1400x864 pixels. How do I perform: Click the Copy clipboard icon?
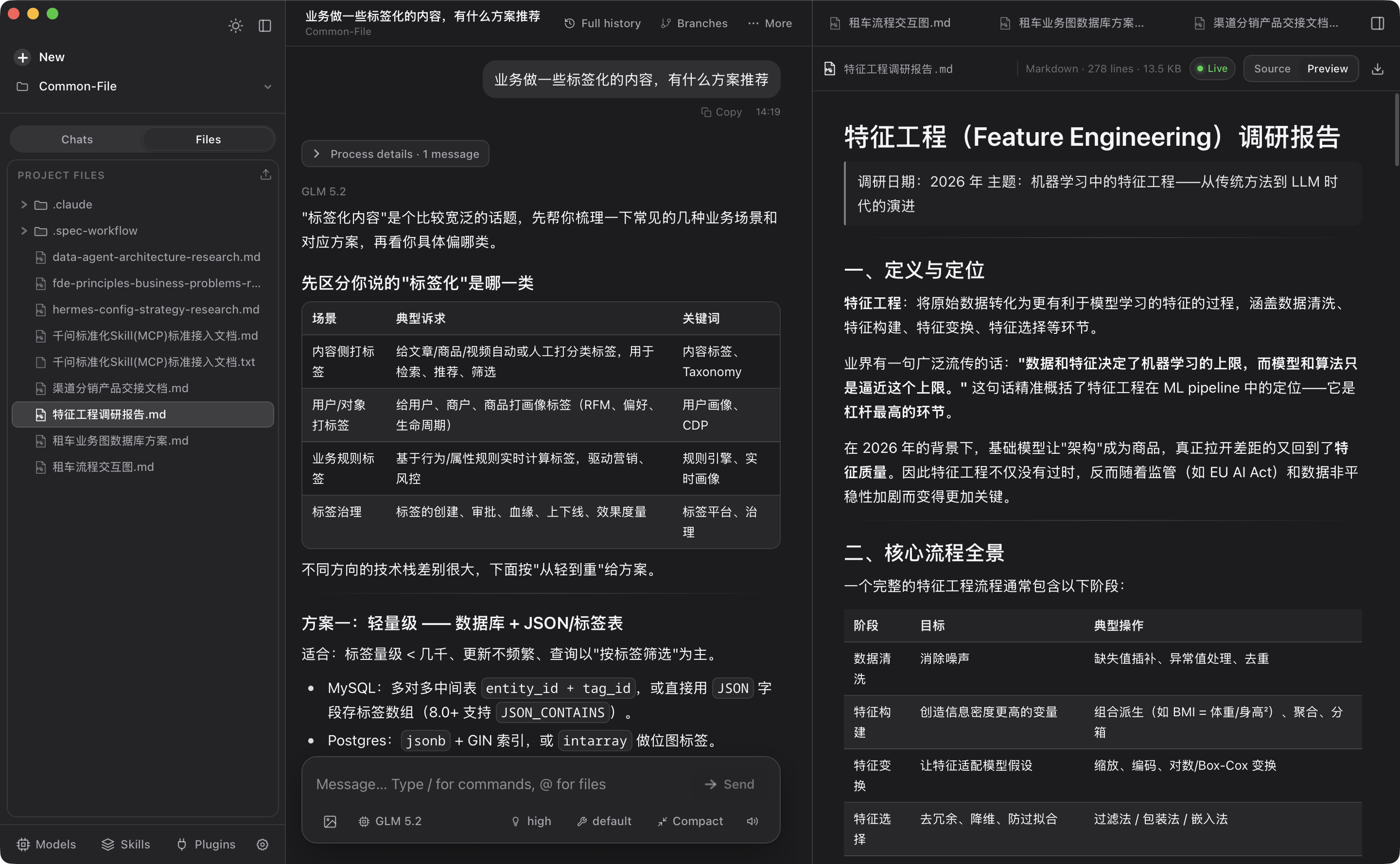706,112
